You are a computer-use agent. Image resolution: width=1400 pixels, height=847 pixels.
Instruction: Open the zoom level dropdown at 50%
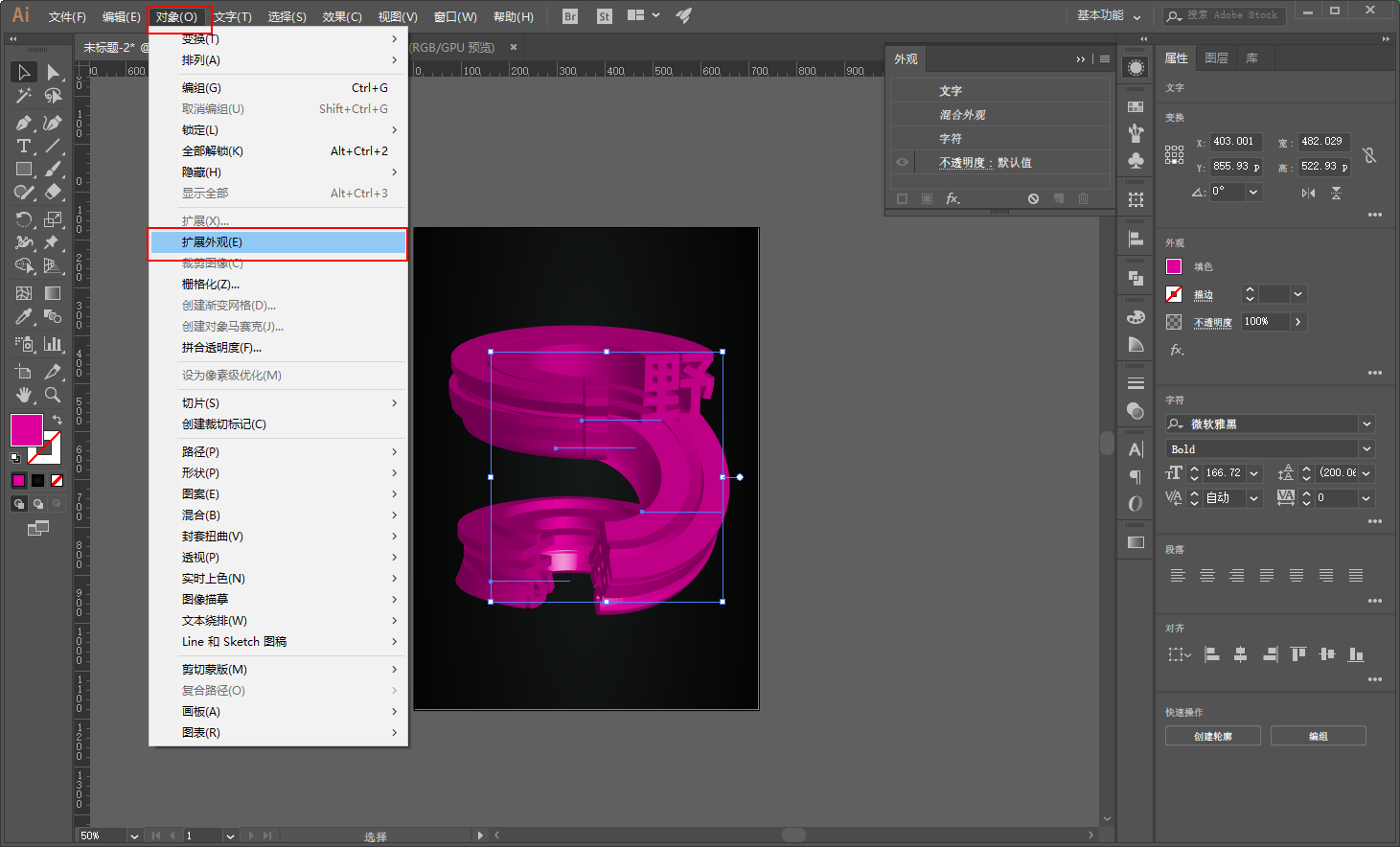click(x=134, y=836)
